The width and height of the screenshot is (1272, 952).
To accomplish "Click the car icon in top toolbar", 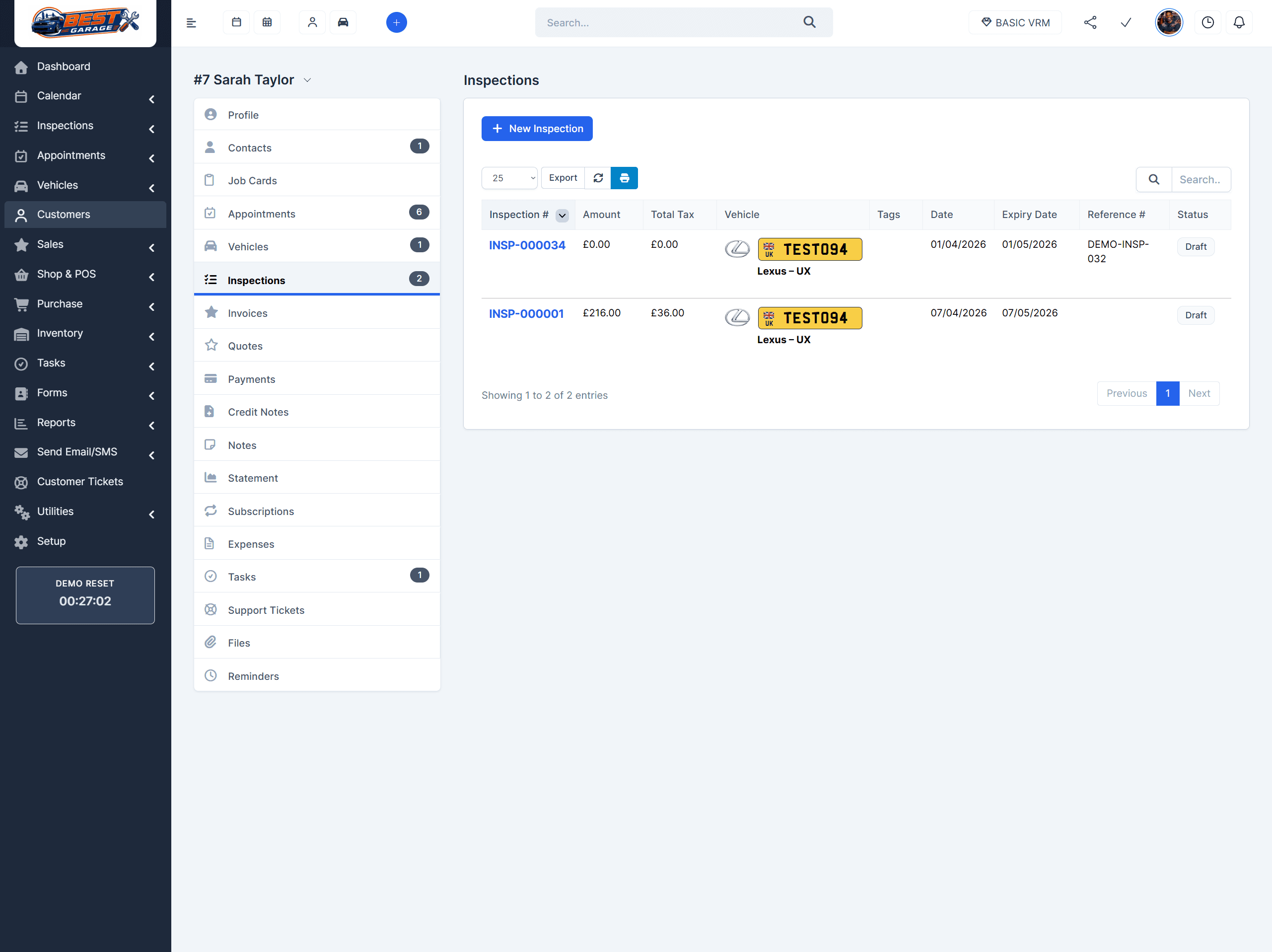I will pyautogui.click(x=343, y=22).
